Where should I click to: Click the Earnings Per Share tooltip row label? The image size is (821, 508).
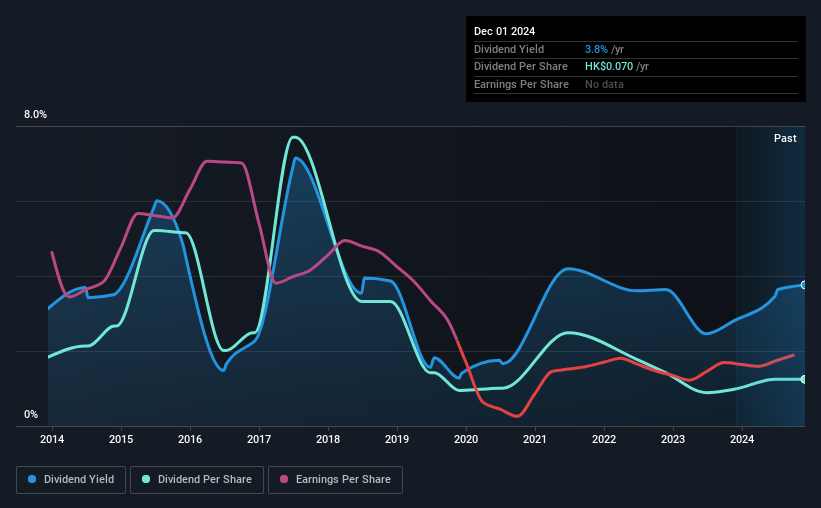[521, 84]
